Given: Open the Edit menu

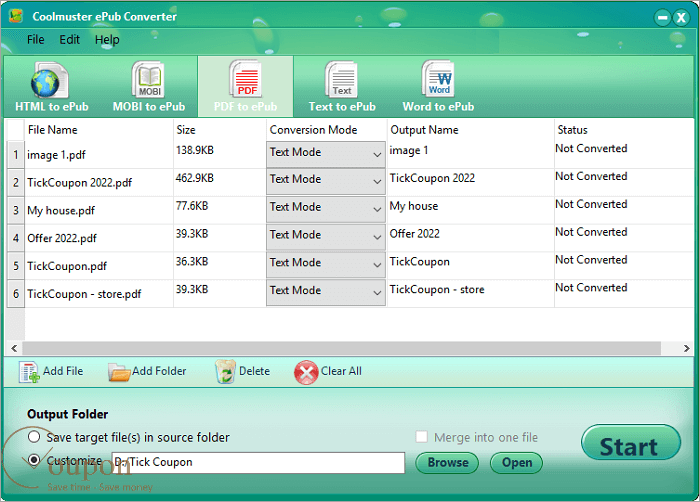Looking at the screenshot, I should (70, 40).
